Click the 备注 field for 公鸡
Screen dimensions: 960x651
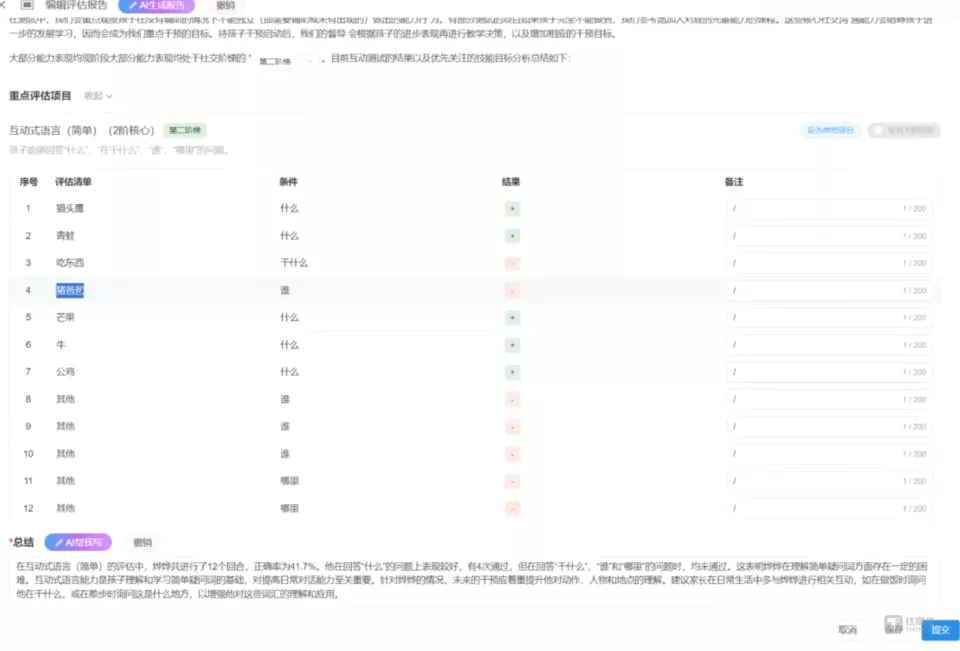click(x=829, y=372)
